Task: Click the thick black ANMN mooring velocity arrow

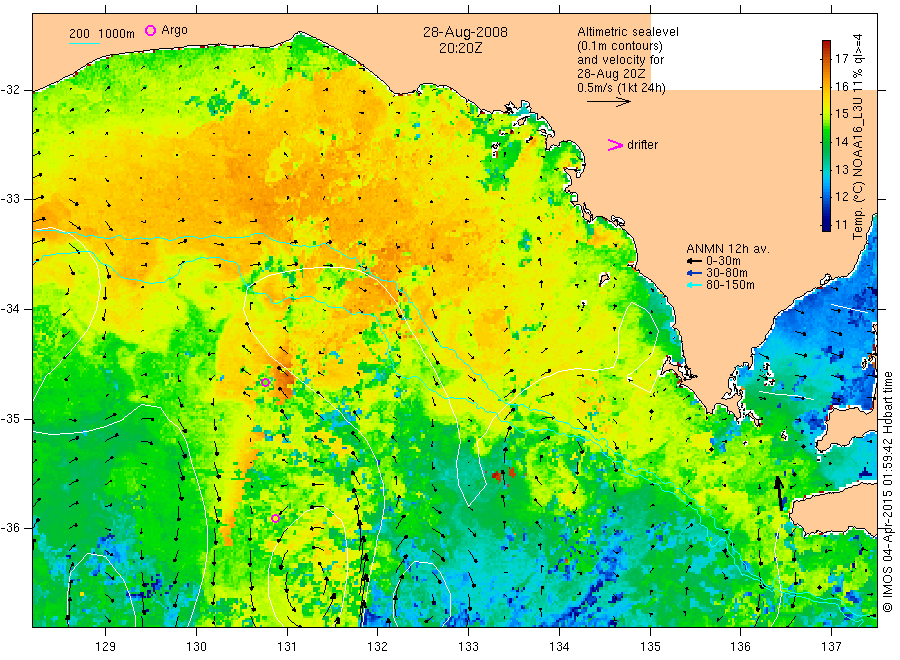Action: 779,493
